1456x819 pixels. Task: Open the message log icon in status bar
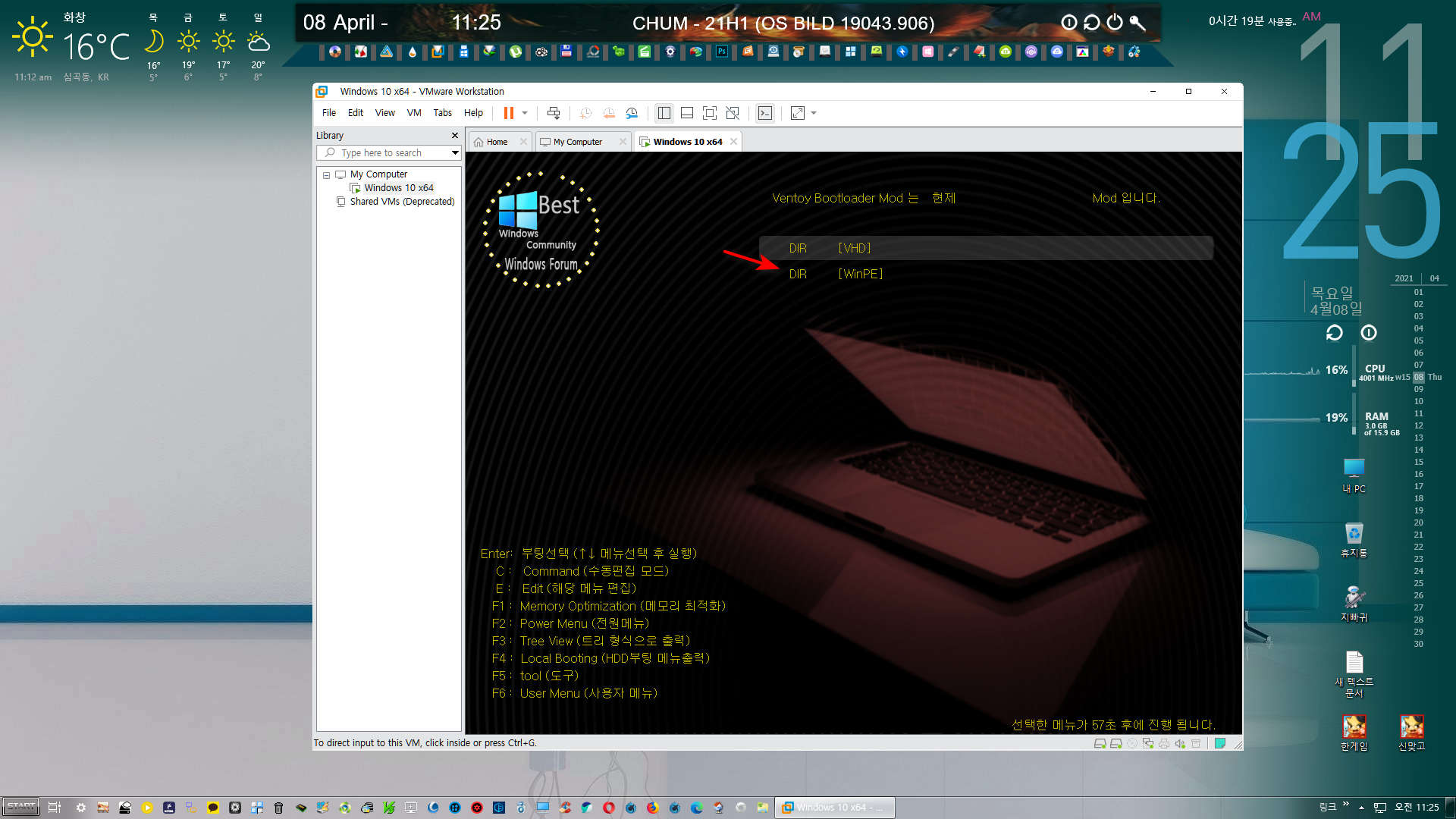1220,743
